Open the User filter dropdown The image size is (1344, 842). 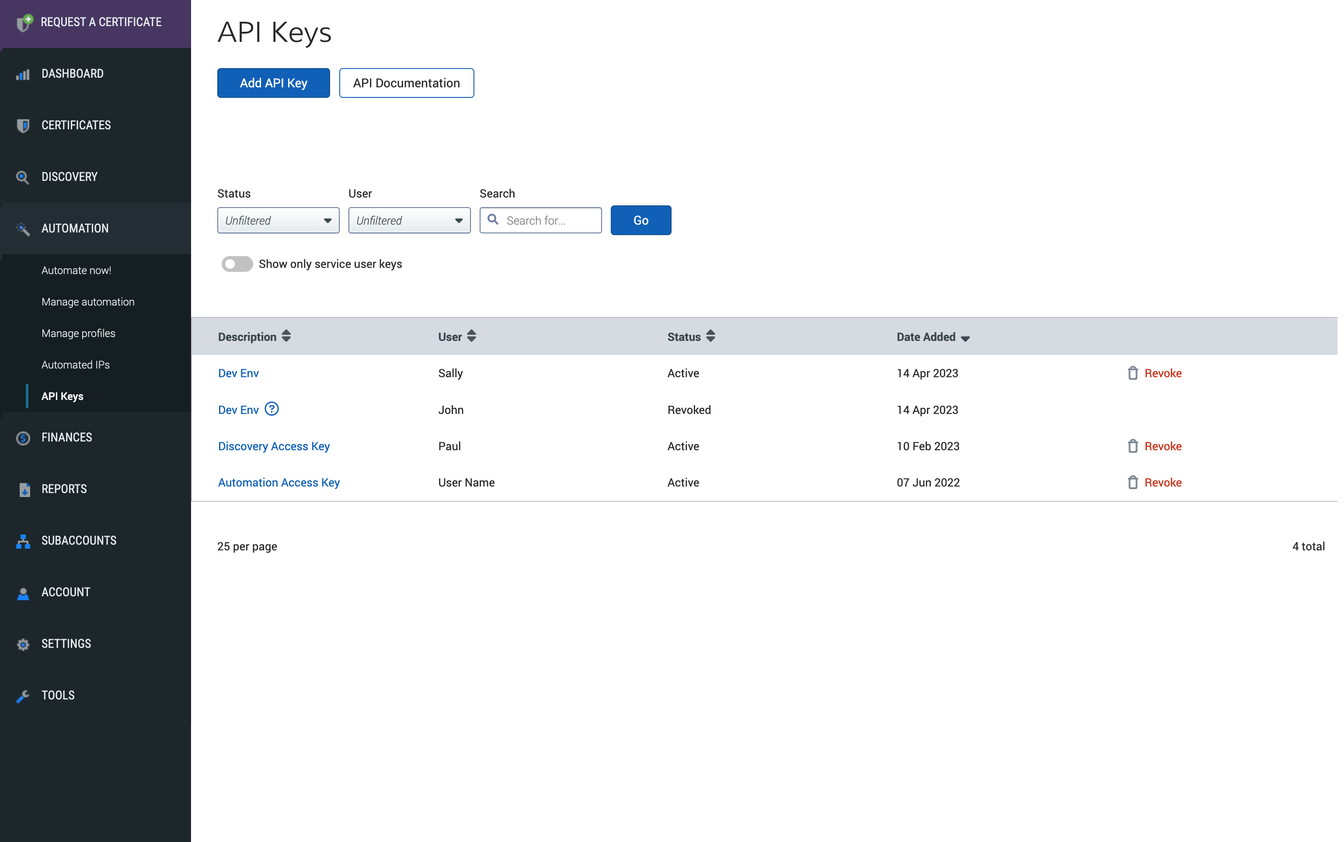(409, 220)
